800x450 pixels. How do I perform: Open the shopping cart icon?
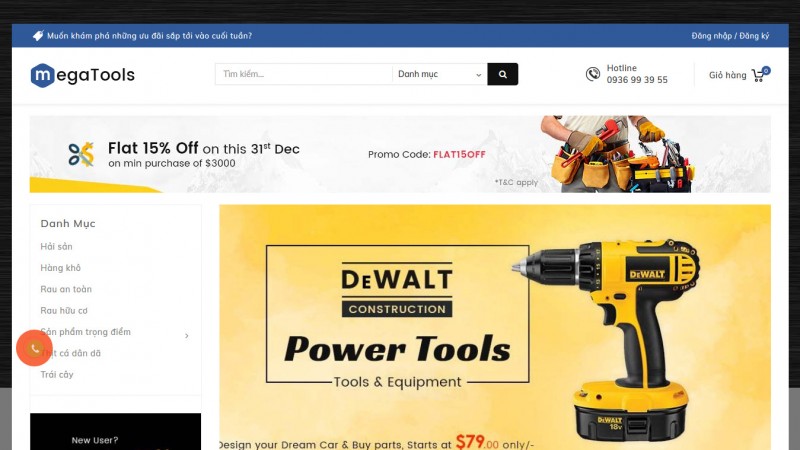759,75
